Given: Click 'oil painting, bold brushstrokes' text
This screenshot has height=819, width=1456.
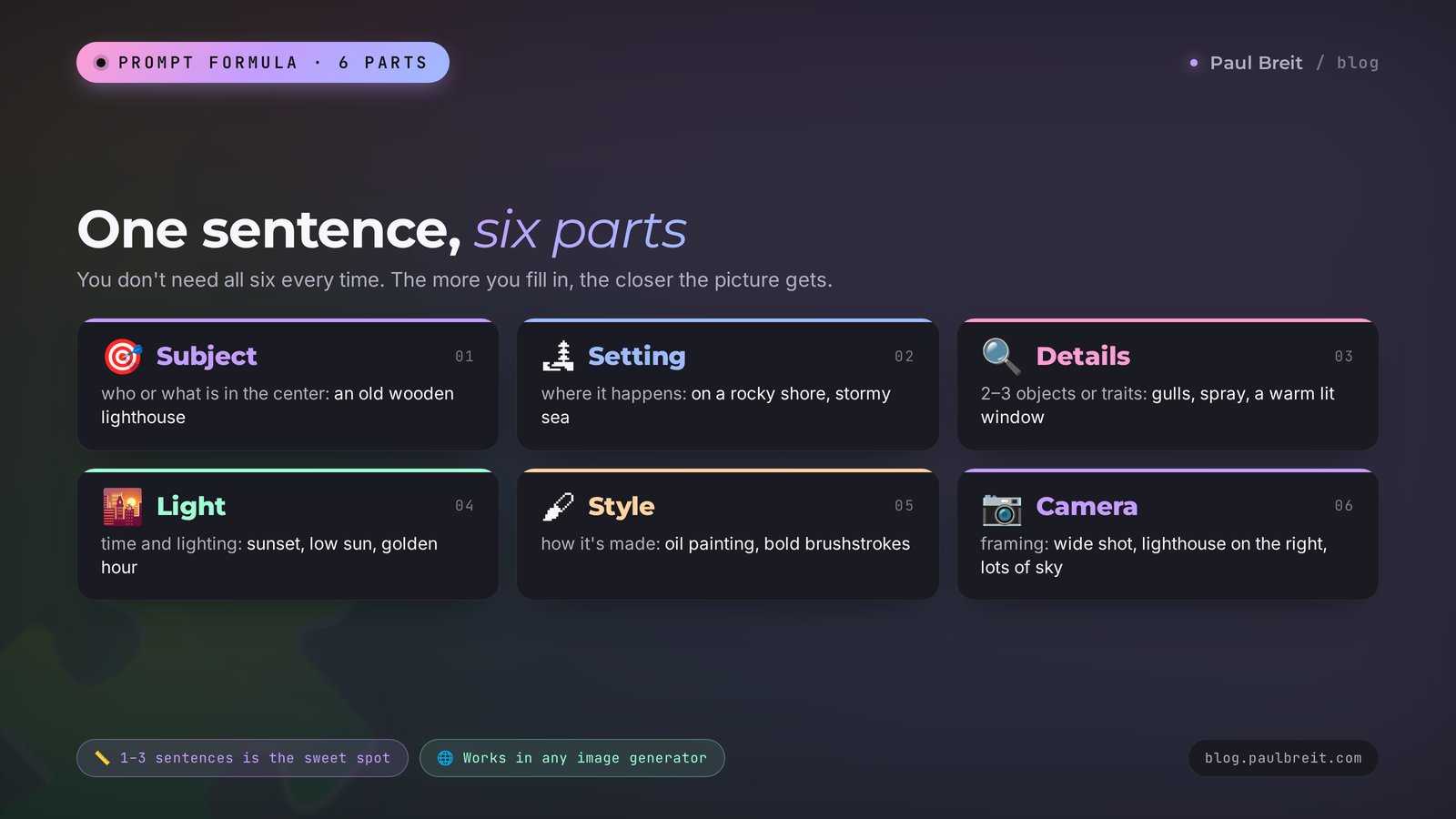Looking at the screenshot, I should click(787, 543).
